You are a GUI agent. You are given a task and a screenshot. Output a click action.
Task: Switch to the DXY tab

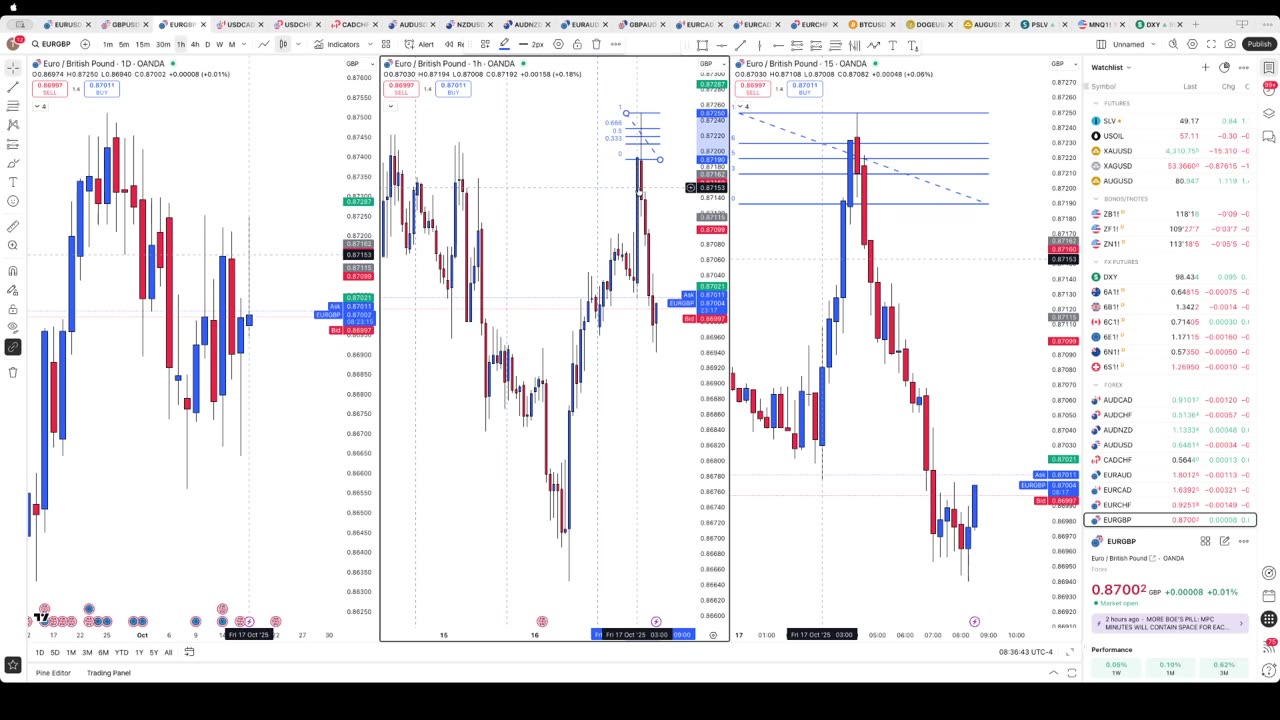1160,24
